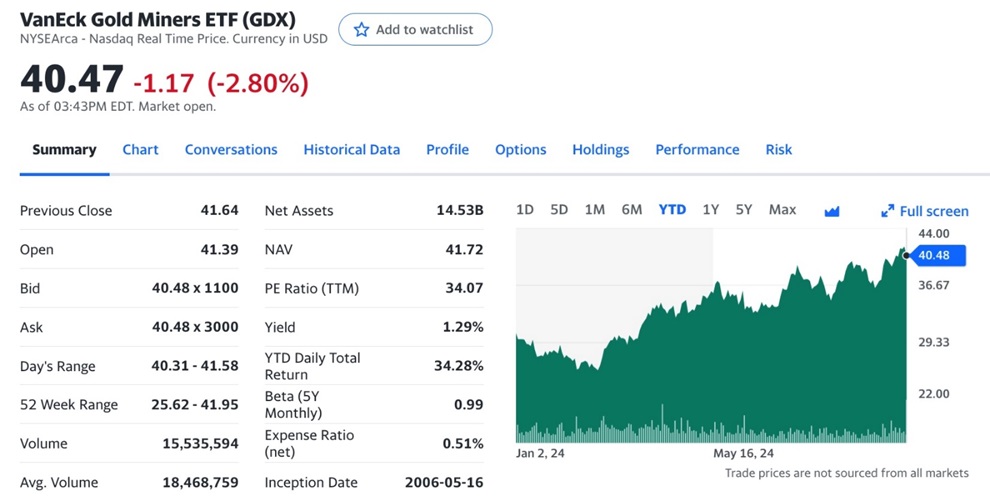Show the 1Y chart range
990x501 pixels.
[x=710, y=210]
